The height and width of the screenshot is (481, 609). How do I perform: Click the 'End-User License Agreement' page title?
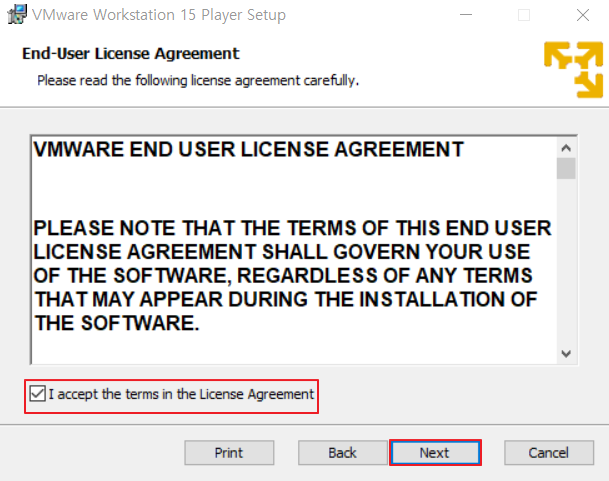point(130,54)
